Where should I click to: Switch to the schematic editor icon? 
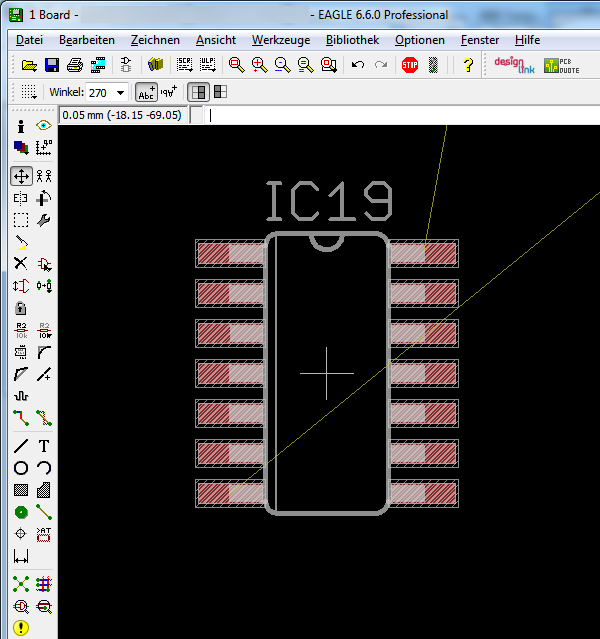[126, 65]
